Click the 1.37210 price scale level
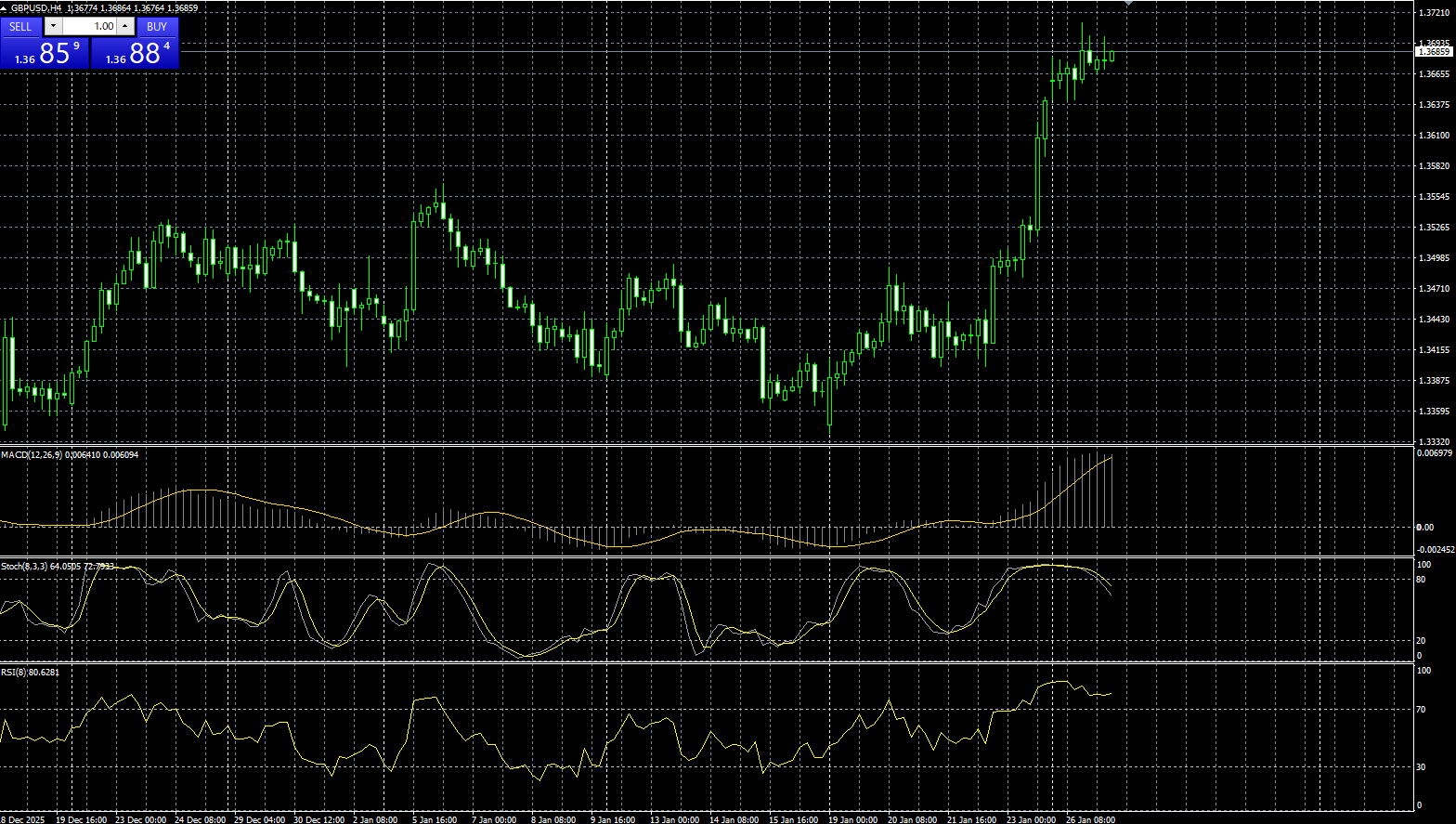1456x824 pixels. 1434,13
